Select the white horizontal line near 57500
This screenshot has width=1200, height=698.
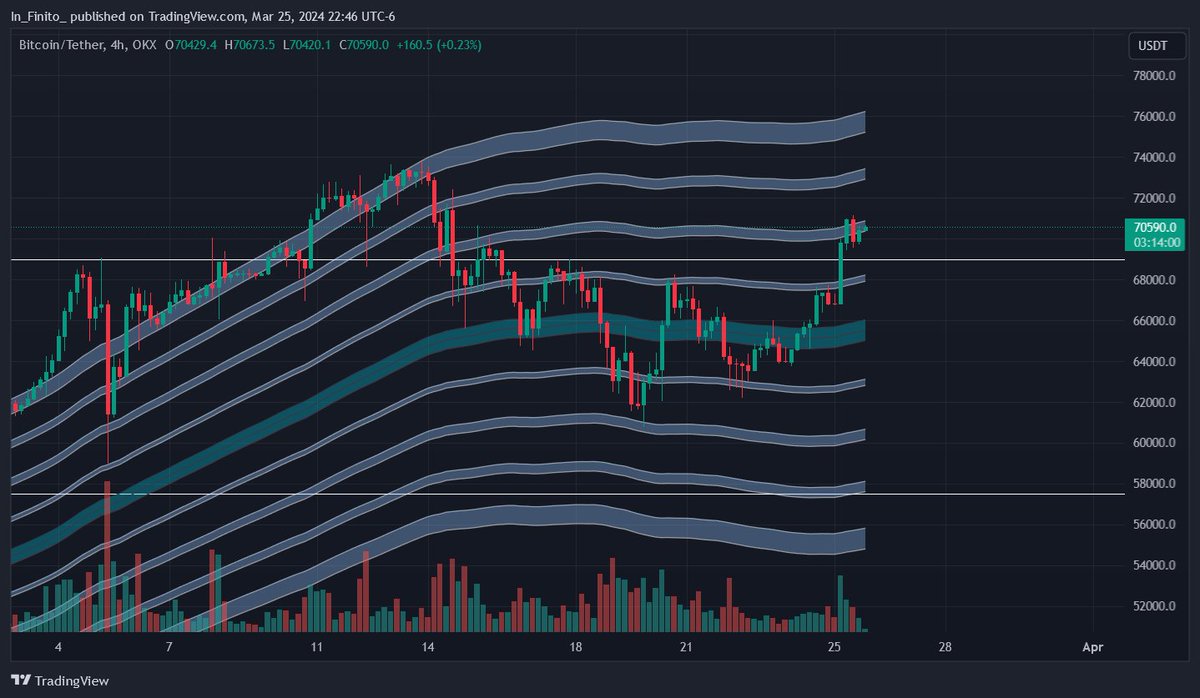click(x=568, y=494)
